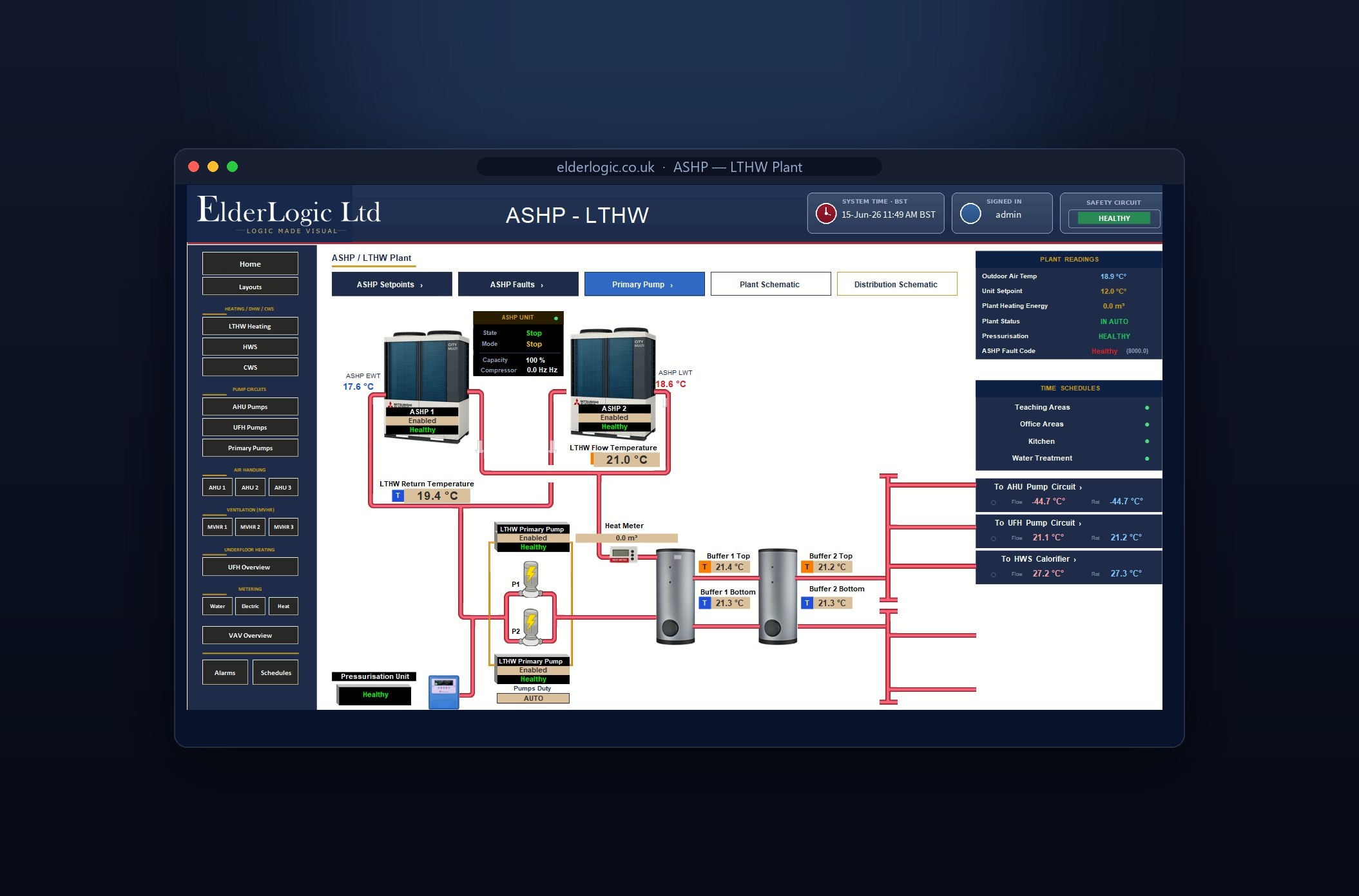
Task: Click the heat meter device icon
Action: [623, 554]
